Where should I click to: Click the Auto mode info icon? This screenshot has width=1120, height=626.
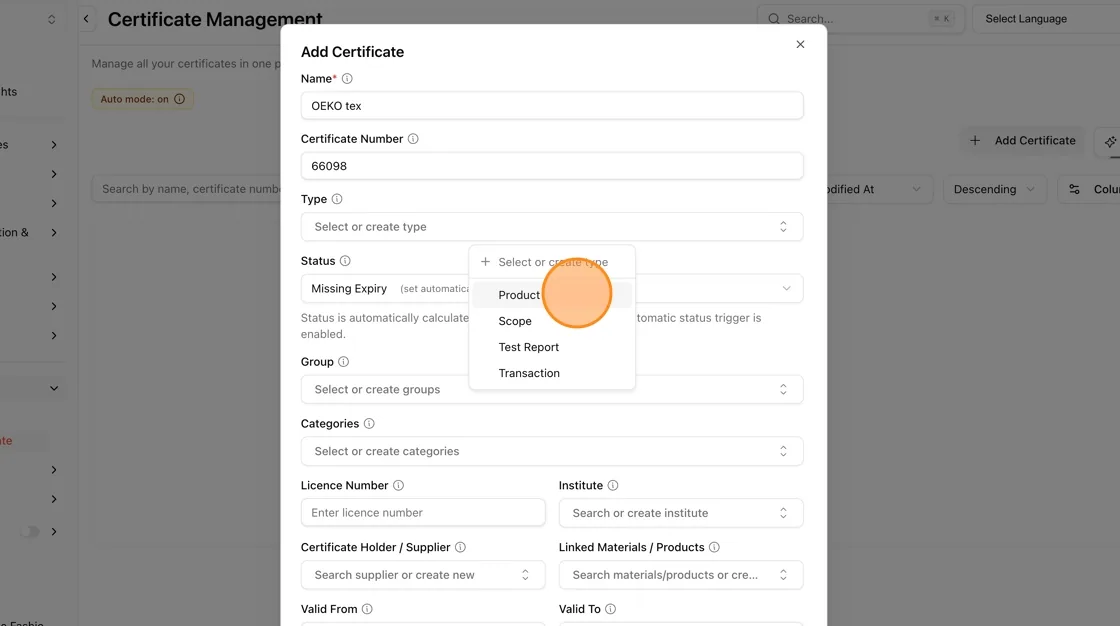pos(179,99)
